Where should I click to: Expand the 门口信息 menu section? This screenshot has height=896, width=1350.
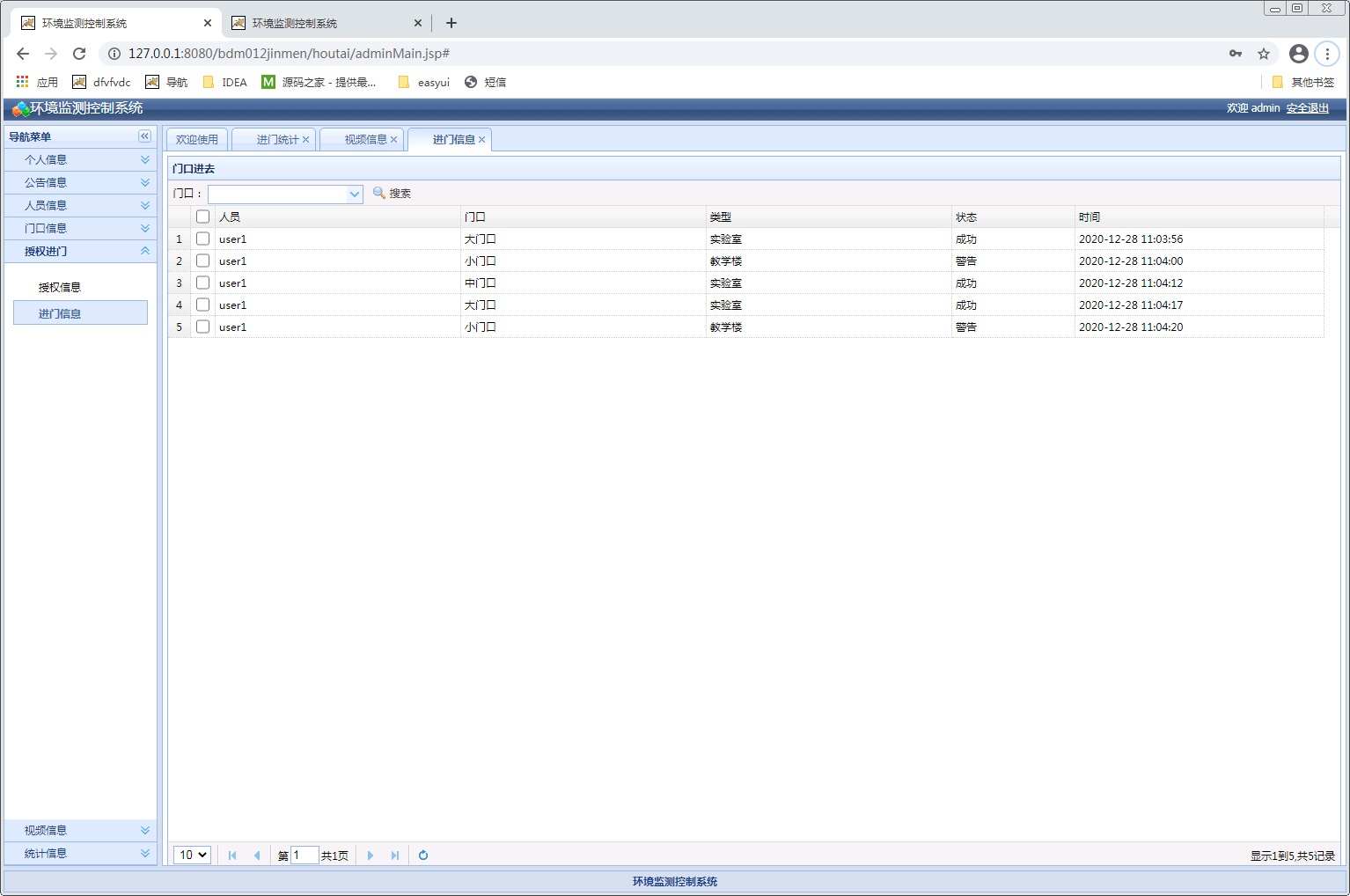point(80,228)
